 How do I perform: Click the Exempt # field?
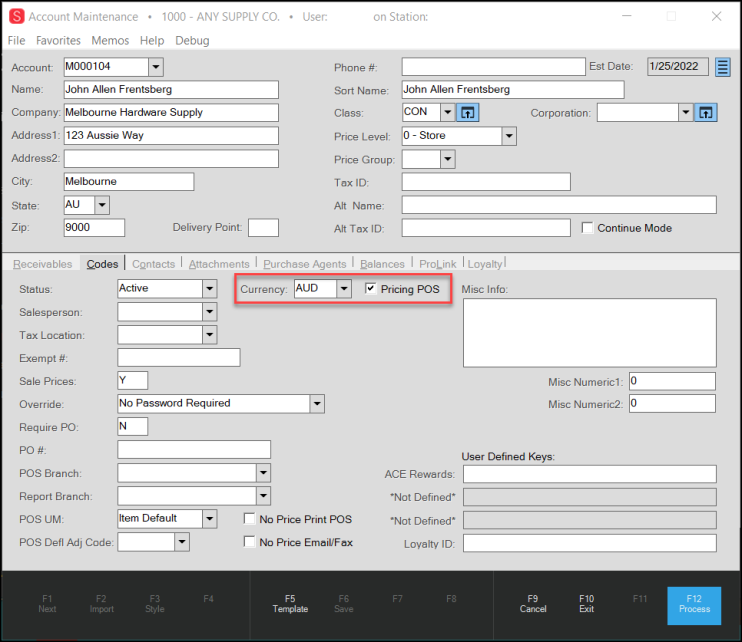point(179,358)
